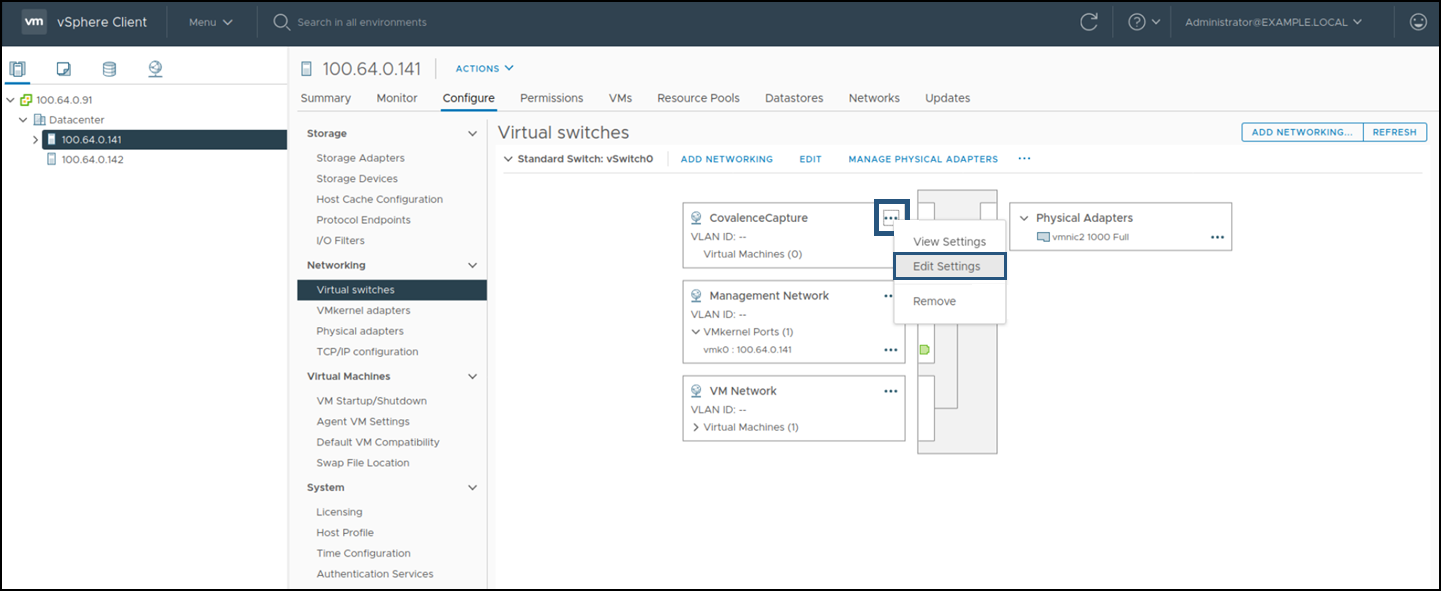This screenshot has width=1441, height=591.
Task: Collapse the Storage section in sidebar
Action: (x=473, y=133)
